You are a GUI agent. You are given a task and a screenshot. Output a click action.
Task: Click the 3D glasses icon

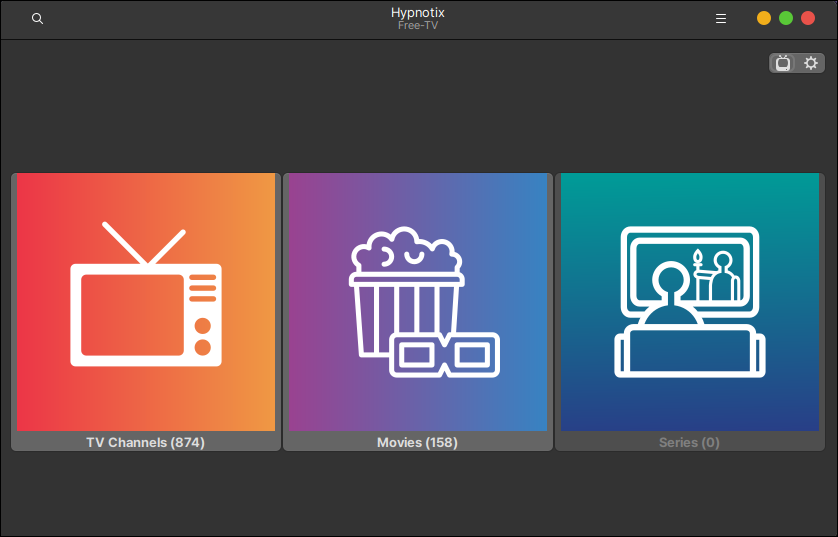pyautogui.click(x=444, y=354)
